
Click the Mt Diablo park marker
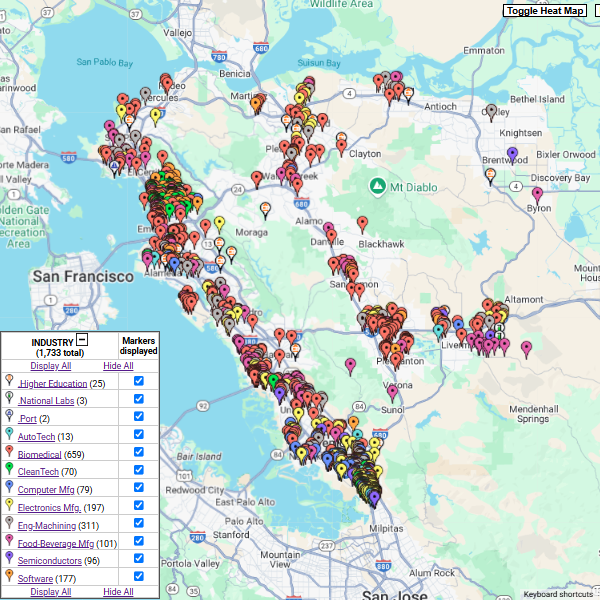coord(377,186)
